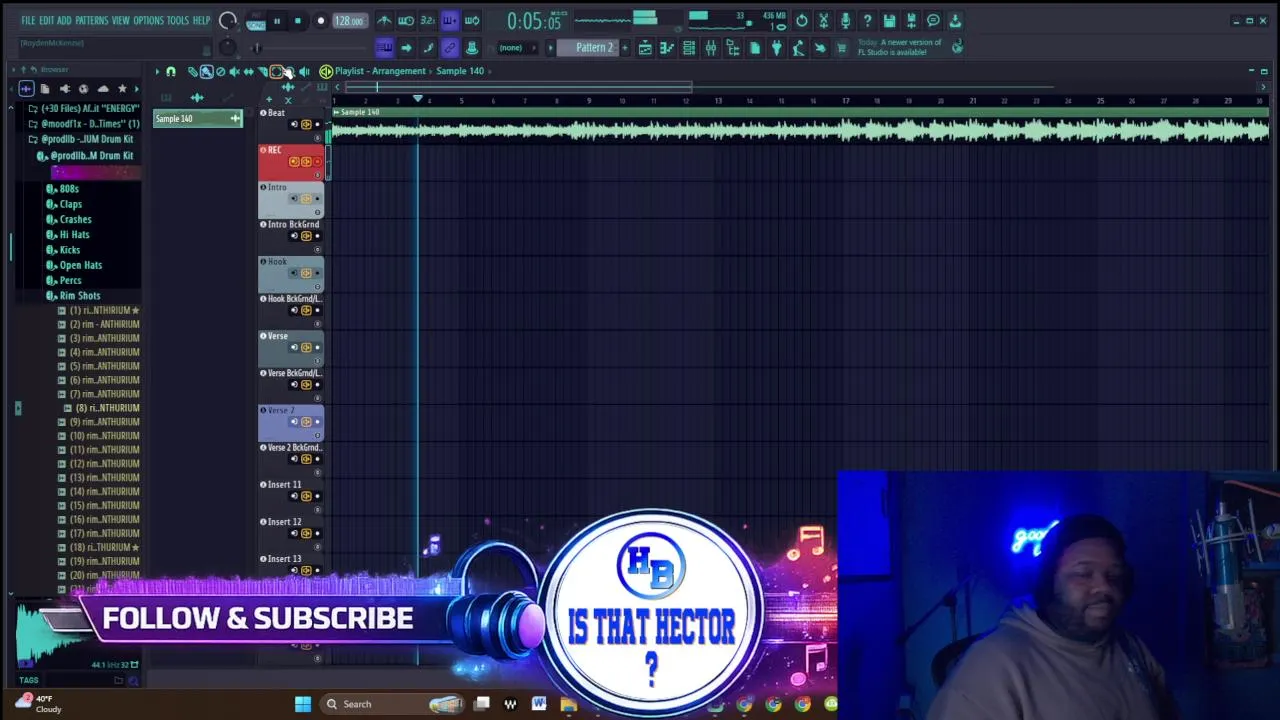The width and height of the screenshot is (1280, 720).
Task: Open the chat/news speech bubble icon
Action: pyautogui.click(x=933, y=21)
